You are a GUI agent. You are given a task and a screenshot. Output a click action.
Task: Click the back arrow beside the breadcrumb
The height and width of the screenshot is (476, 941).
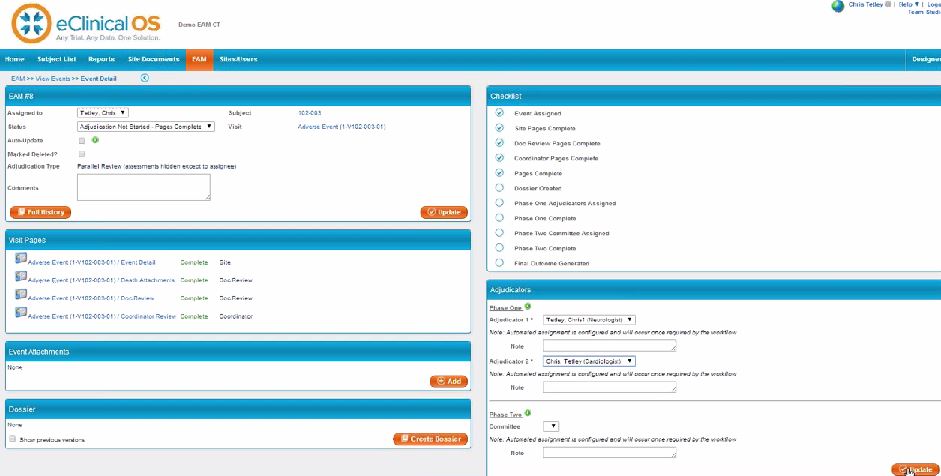click(x=145, y=77)
